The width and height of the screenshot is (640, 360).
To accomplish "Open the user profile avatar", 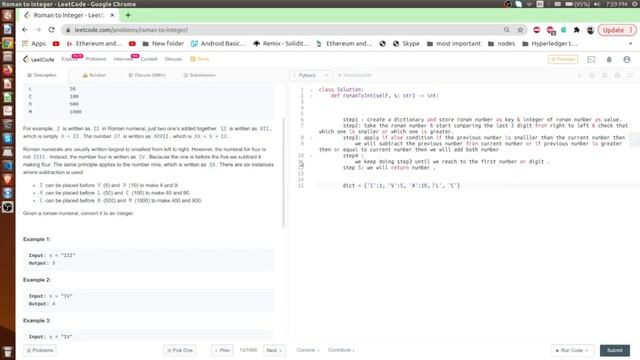I will coord(627,60).
